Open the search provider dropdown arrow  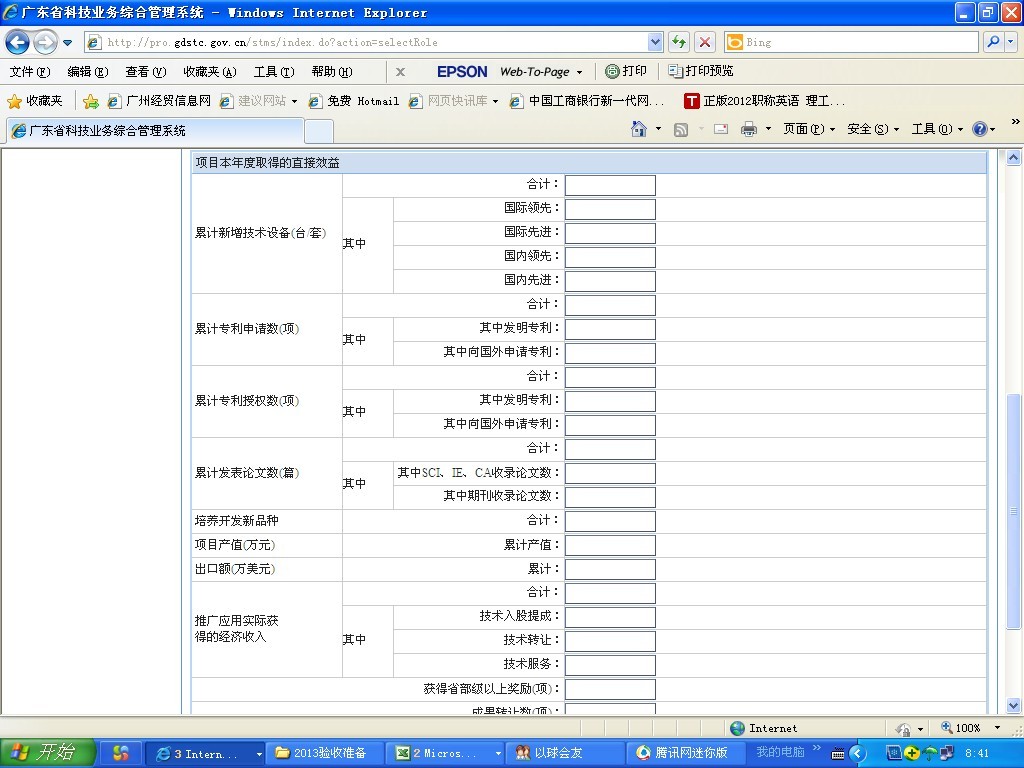(x=1011, y=42)
